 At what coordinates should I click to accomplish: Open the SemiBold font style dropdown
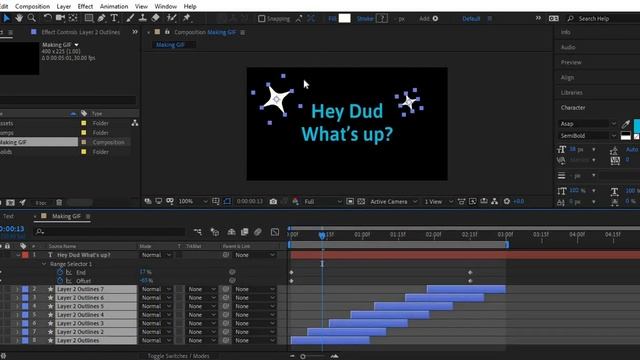(x=587, y=136)
